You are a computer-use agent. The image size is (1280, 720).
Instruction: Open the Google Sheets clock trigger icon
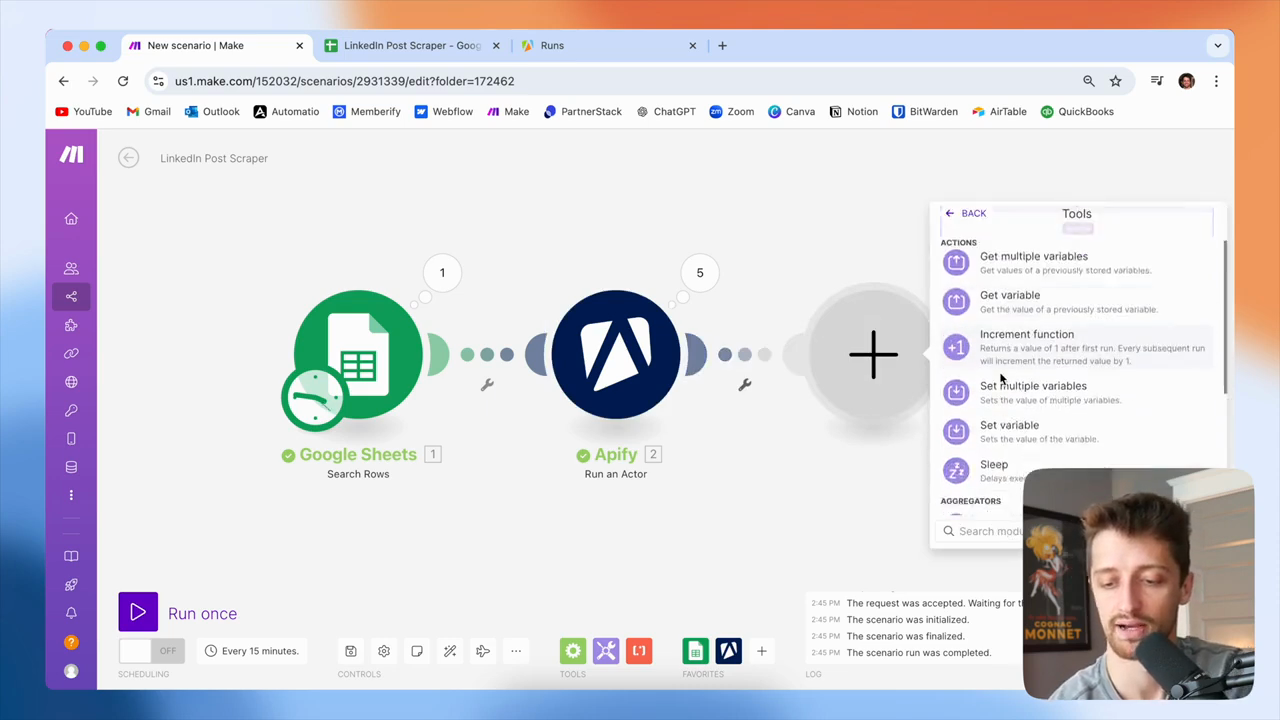[314, 398]
